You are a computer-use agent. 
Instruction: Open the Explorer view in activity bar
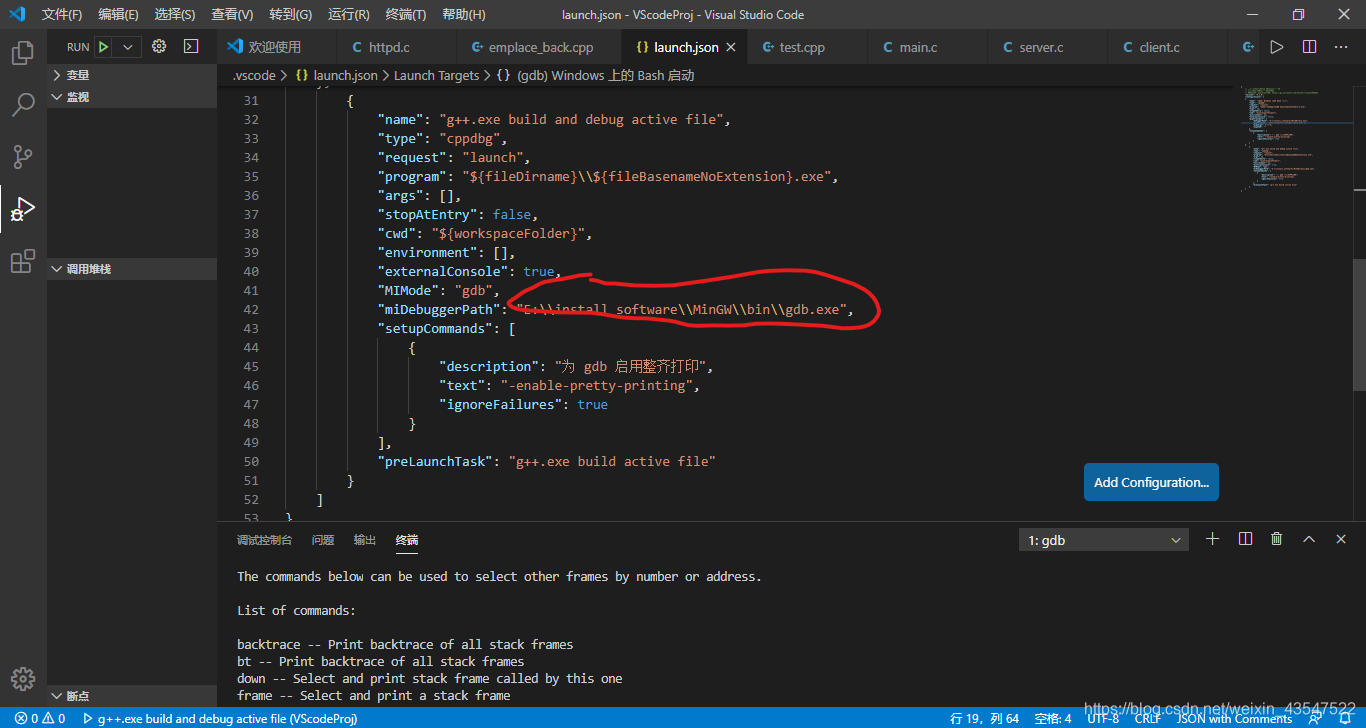point(22,53)
